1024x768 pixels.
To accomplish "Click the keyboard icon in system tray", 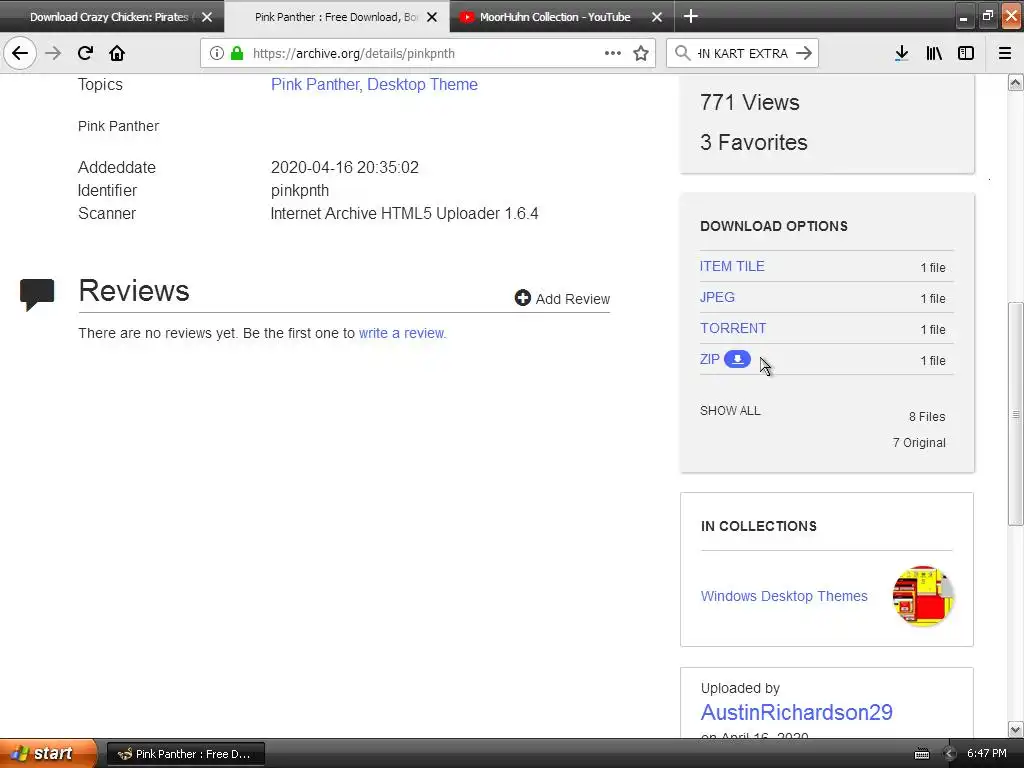I will click(921, 754).
